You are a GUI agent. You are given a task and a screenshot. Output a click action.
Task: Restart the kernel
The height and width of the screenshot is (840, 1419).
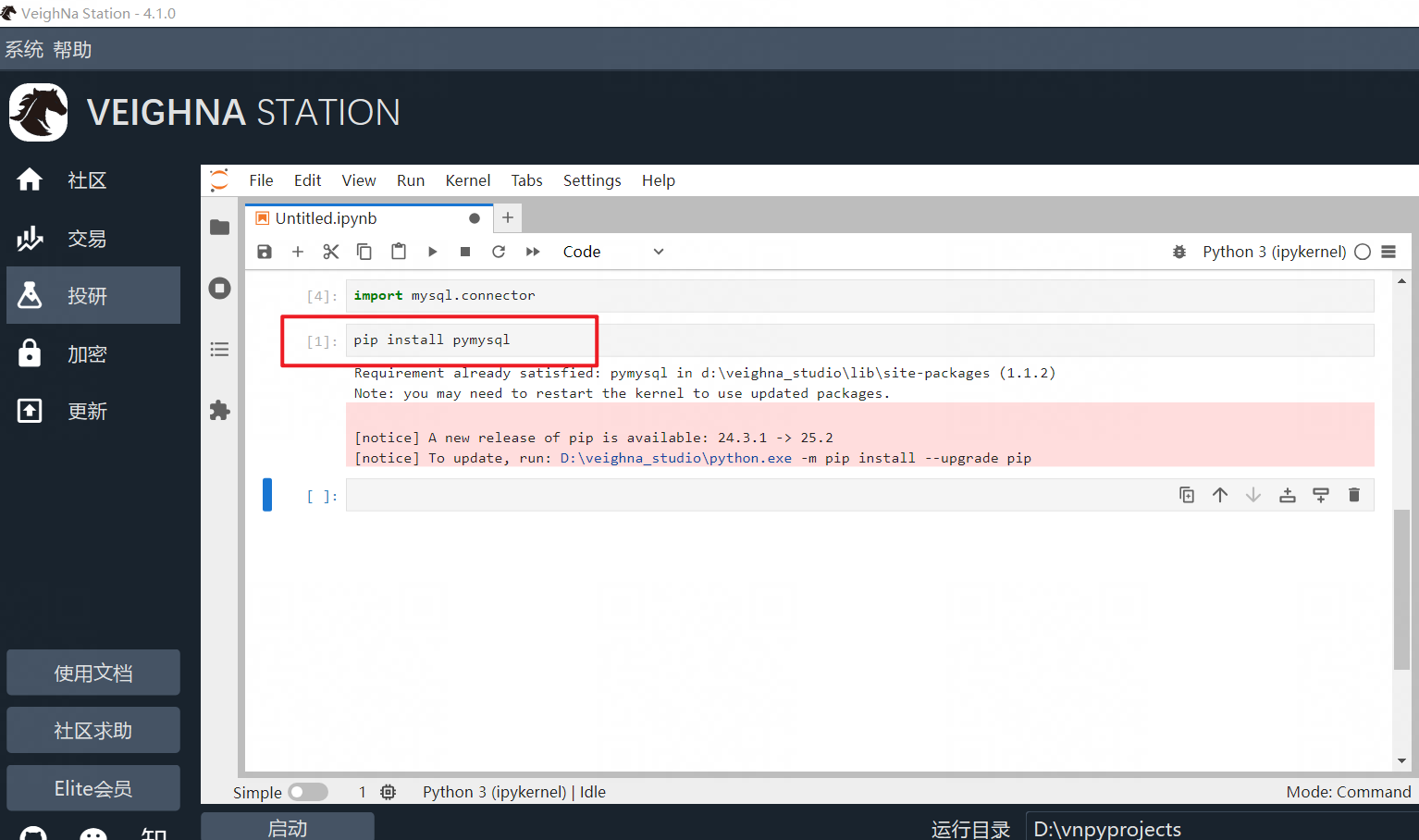pyautogui.click(x=499, y=252)
